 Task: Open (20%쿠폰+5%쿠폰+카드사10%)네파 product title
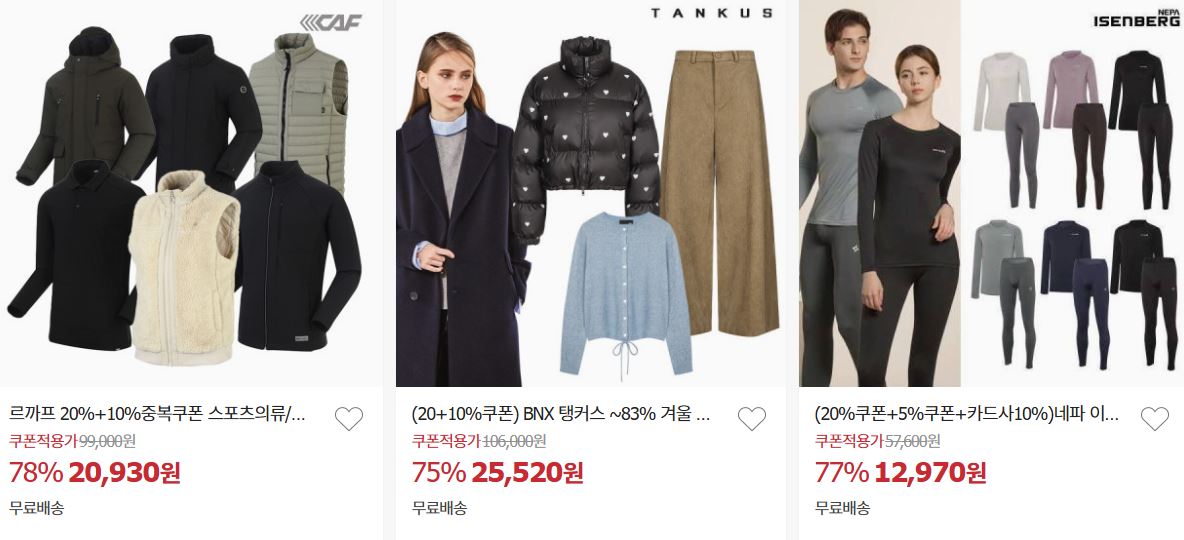(x=967, y=414)
